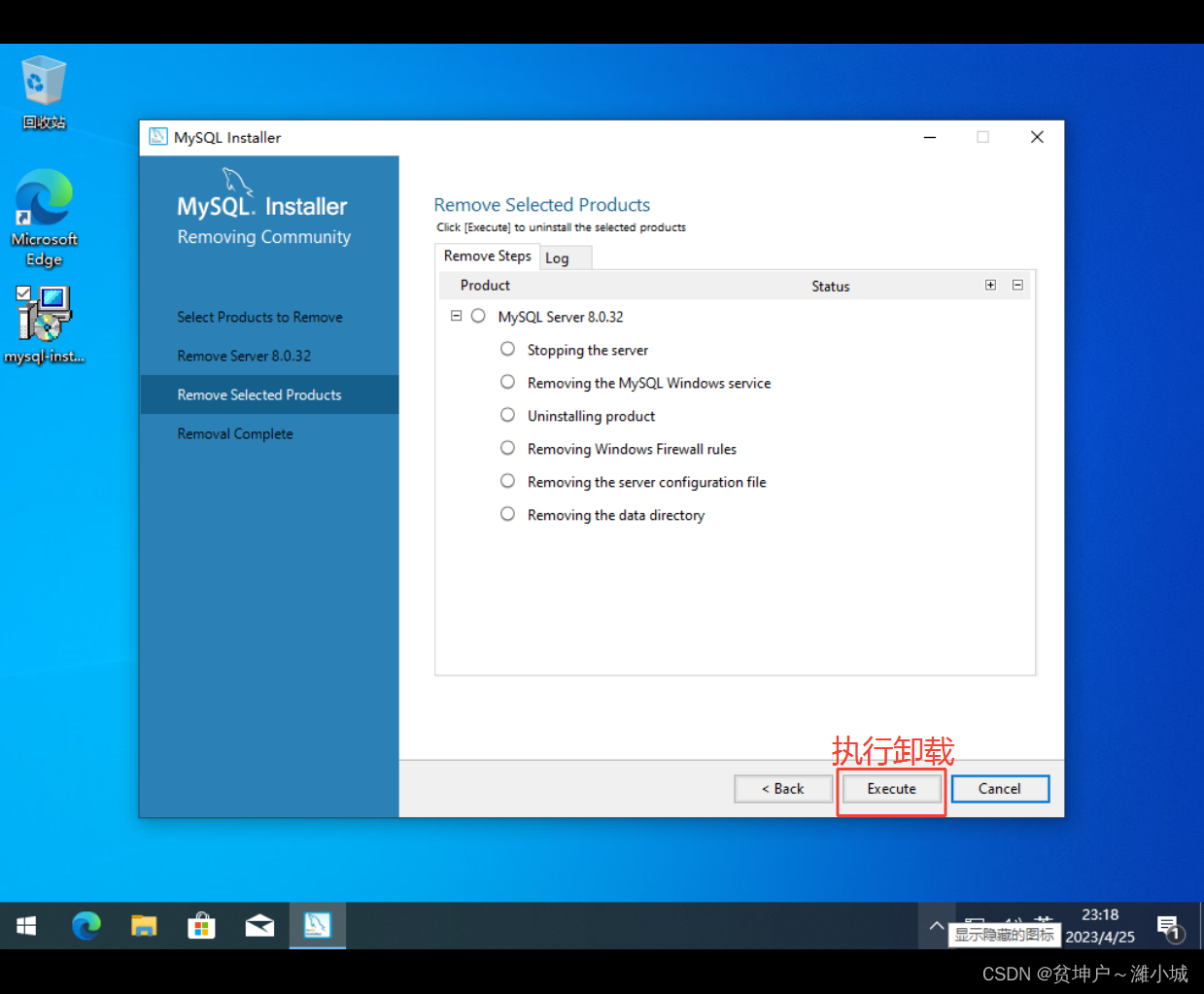Viewport: 1204px width, 994px height.
Task: Close the MySQL Installer window
Action: [1037, 137]
